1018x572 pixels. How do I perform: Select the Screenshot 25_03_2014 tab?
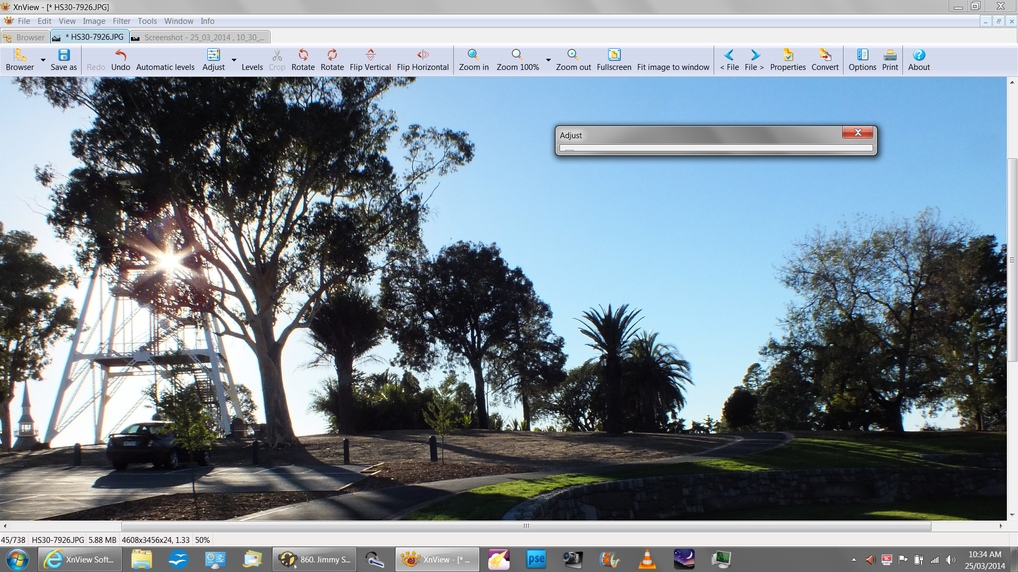(197, 37)
